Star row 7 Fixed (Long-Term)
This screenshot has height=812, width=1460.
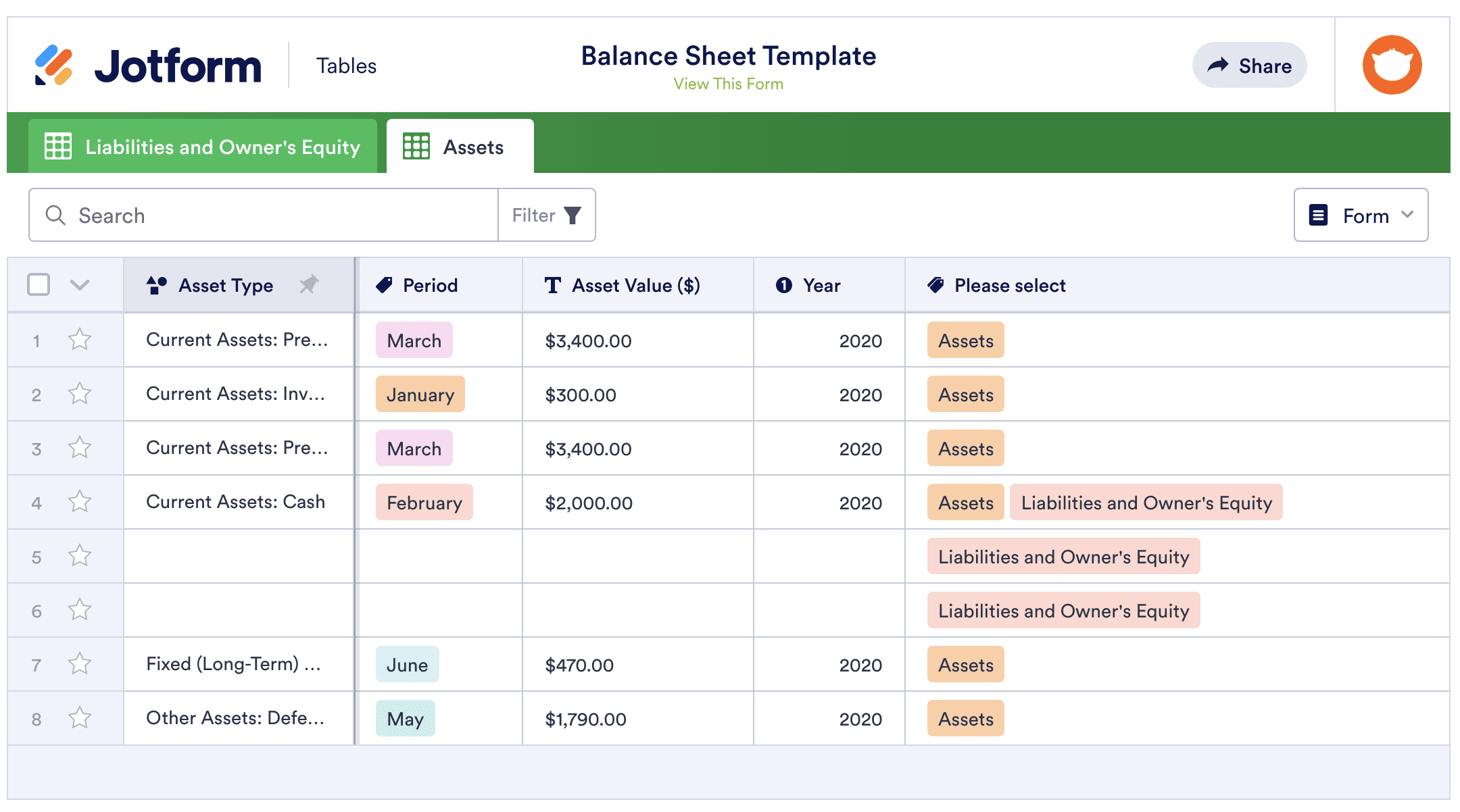[x=80, y=663]
